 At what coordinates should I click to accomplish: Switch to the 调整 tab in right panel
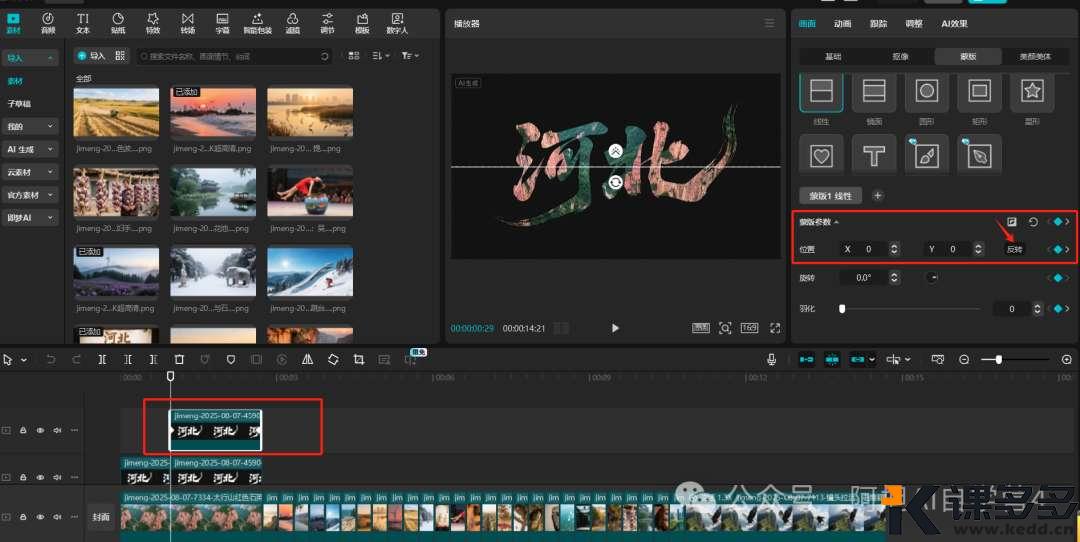(914, 23)
